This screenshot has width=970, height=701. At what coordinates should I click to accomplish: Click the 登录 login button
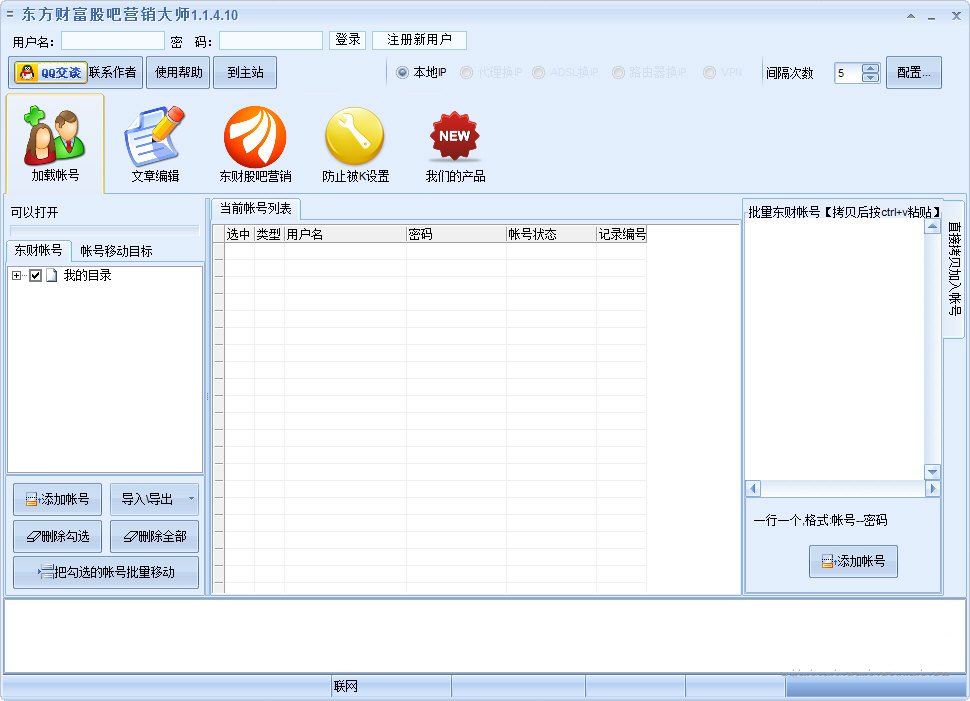point(348,40)
